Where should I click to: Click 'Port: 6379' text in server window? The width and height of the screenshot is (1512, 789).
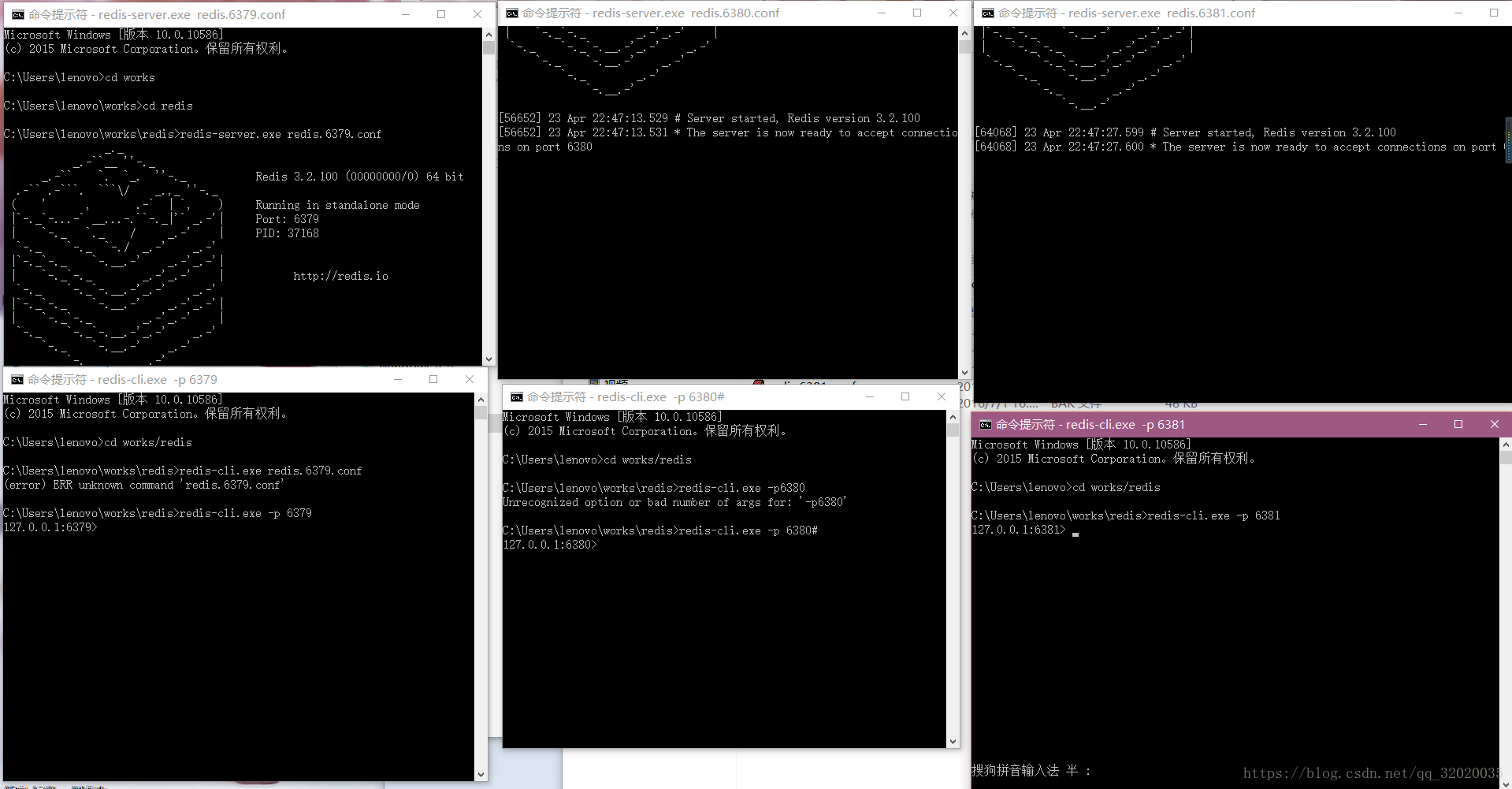[x=287, y=219]
